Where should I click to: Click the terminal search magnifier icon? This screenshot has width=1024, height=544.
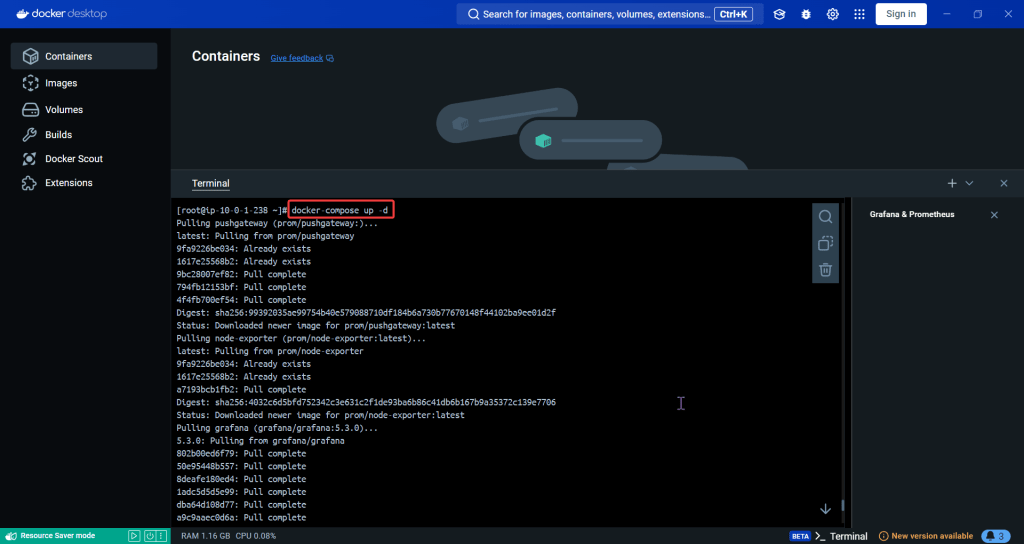825,217
